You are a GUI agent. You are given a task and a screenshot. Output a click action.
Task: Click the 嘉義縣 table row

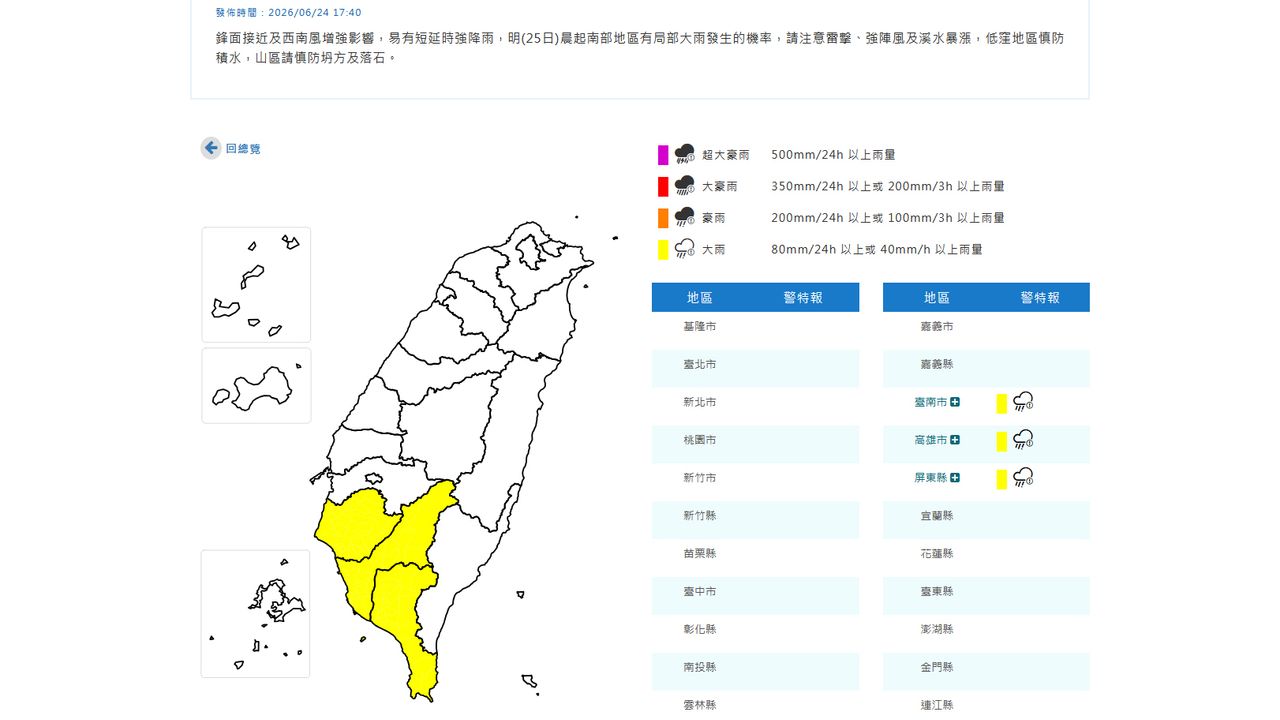[986, 368]
